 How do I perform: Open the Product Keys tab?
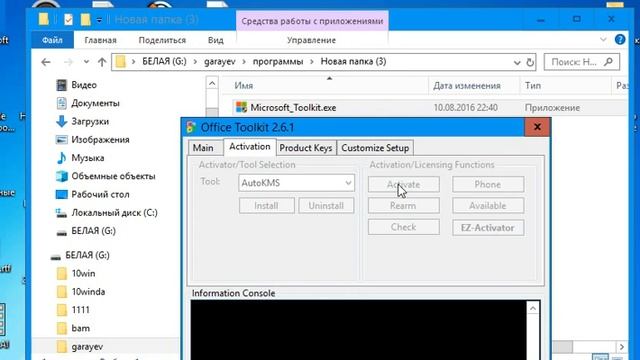pos(306,148)
